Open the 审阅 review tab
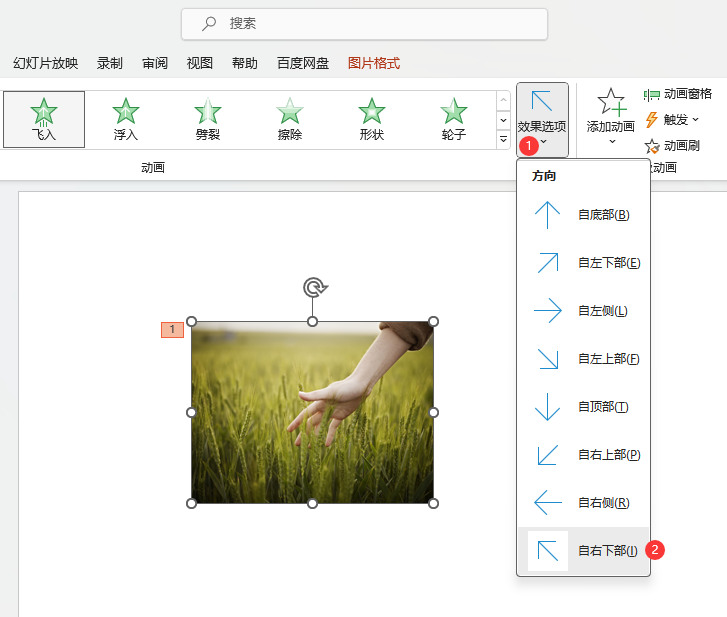 [x=155, y=63]
